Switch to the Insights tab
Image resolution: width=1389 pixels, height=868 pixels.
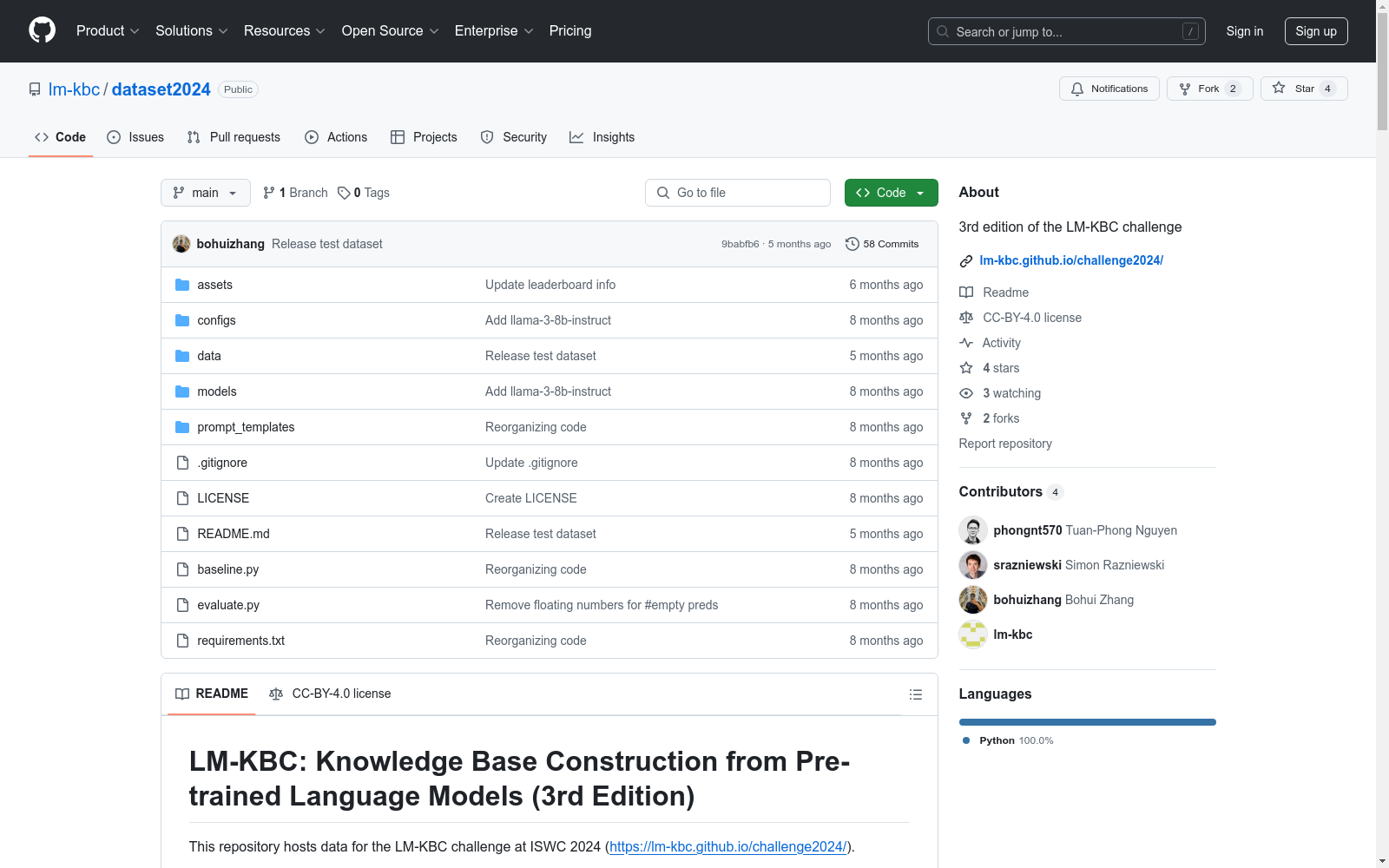click(602, 137)
